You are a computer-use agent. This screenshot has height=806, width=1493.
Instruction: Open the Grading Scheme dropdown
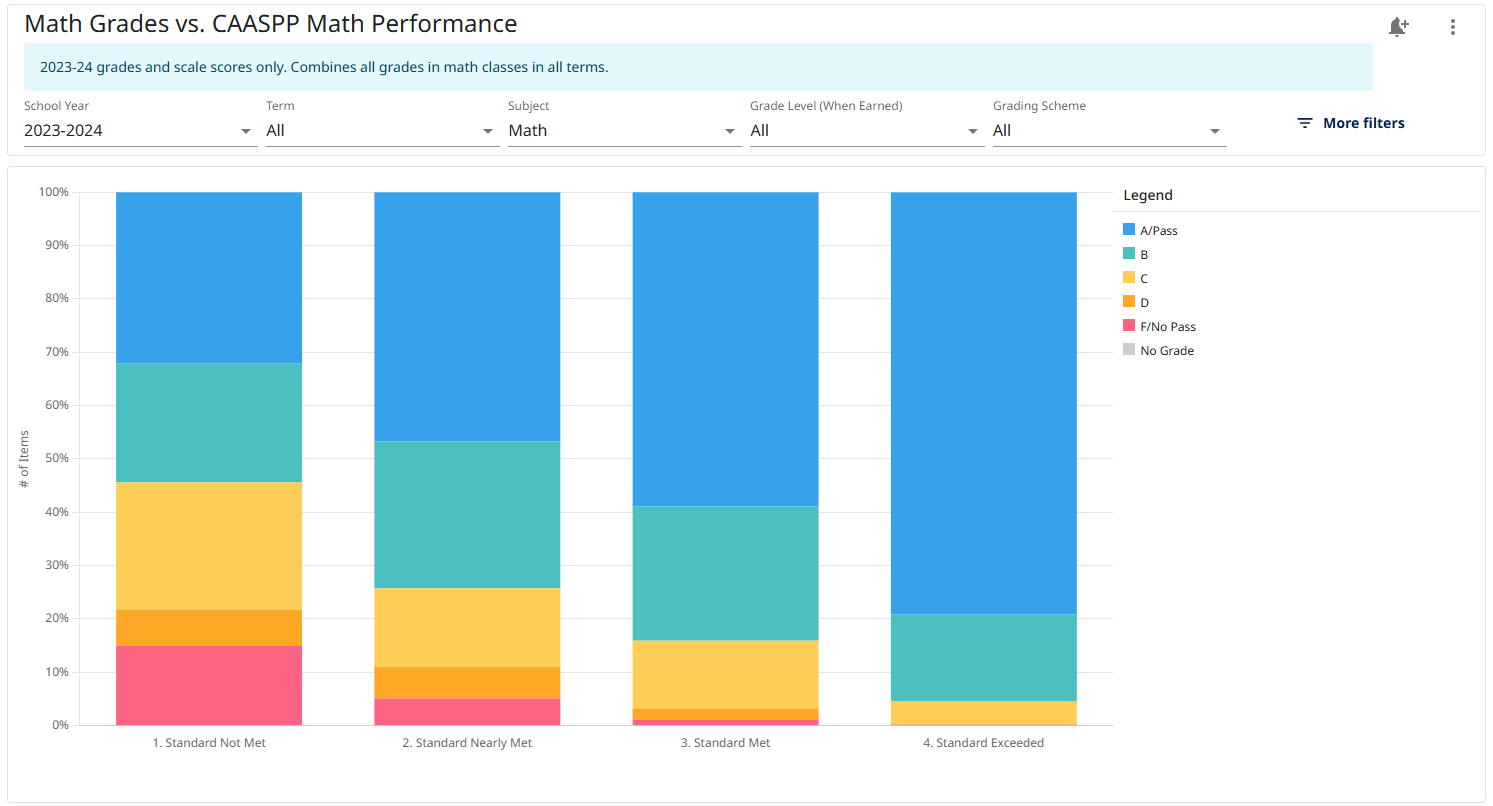click(1100, 130)
